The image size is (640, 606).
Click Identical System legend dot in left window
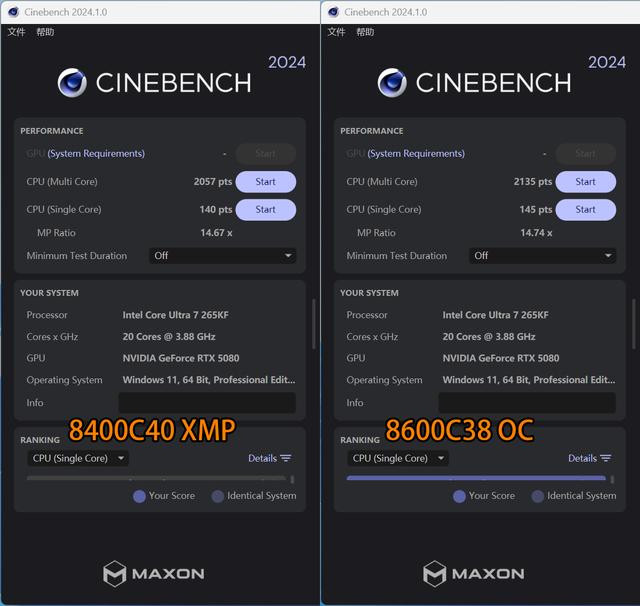(218, 496)
